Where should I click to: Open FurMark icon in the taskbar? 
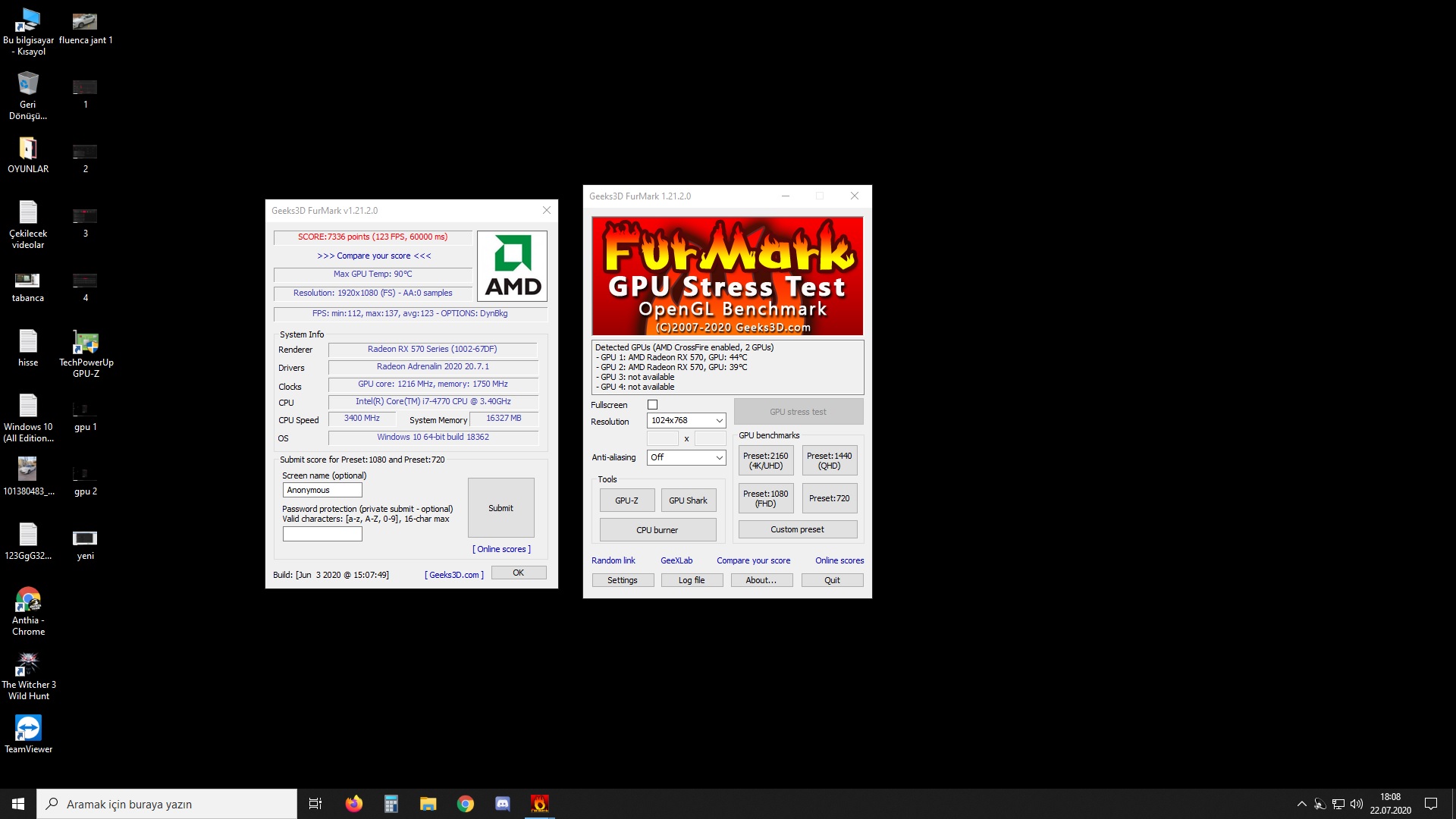click(539, 804)
